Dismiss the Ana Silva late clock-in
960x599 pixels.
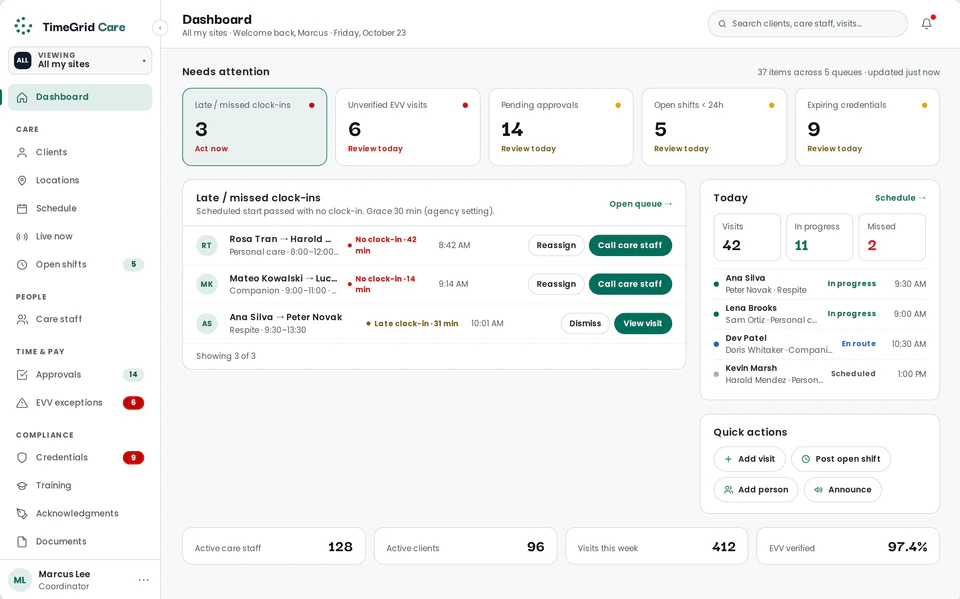click(x=585, y=323)
